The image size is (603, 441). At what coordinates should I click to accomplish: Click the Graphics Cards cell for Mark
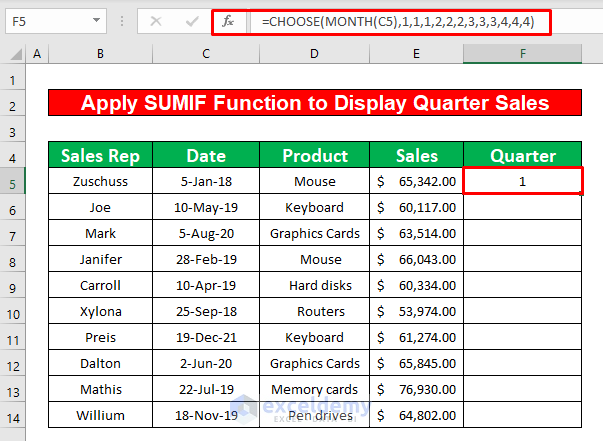[315, 233]
